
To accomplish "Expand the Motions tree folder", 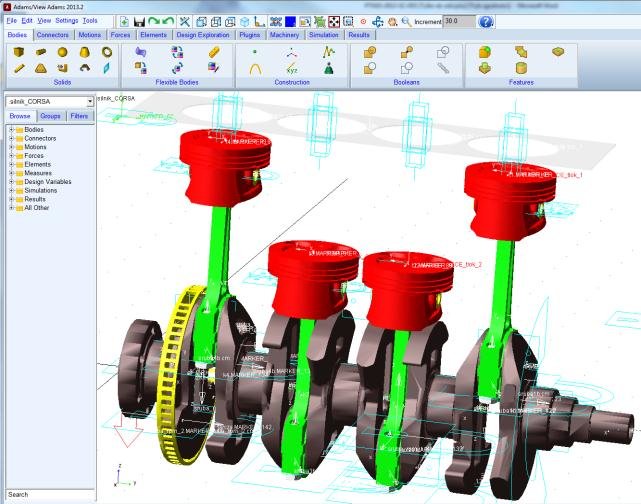I will [x=12, y=147].
